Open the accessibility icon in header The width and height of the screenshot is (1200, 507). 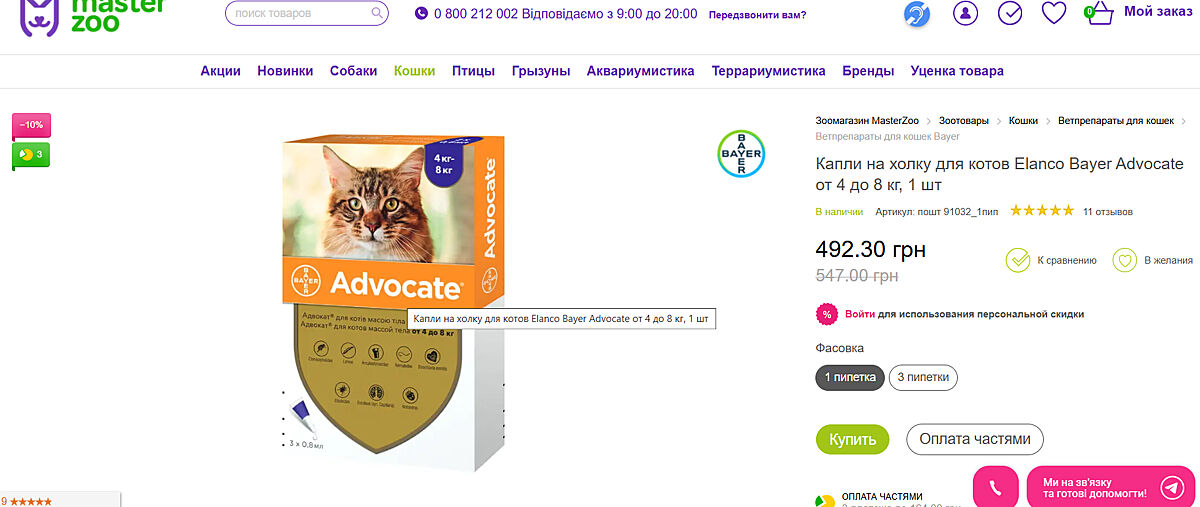(917, 14)
